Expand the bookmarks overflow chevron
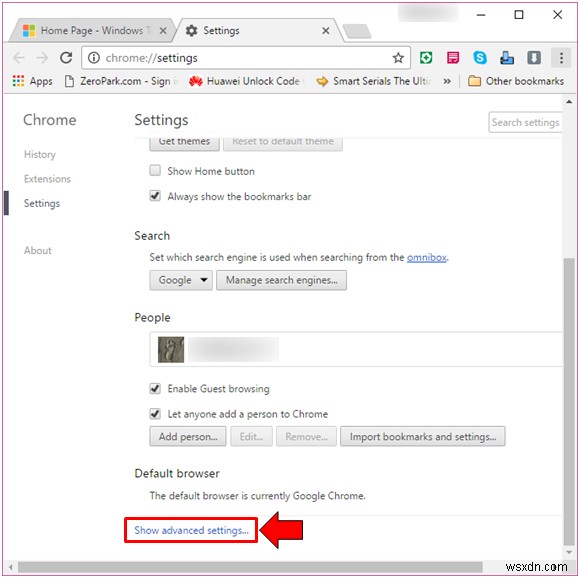Image resolution: width=579 pixels, height=577 pixels. click(x=447, y=81)
